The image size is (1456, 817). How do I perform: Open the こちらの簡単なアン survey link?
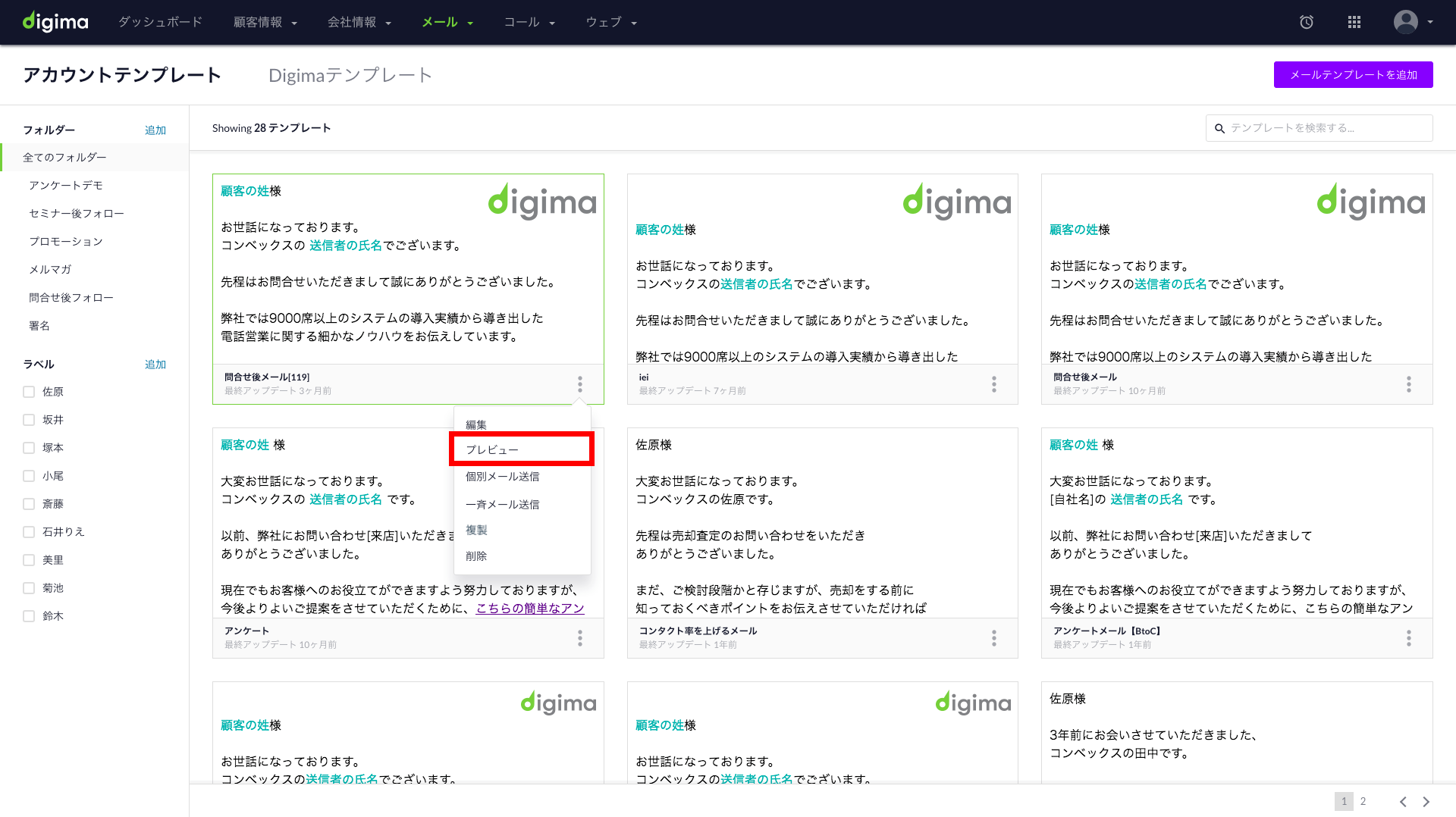tap(530, 608)
